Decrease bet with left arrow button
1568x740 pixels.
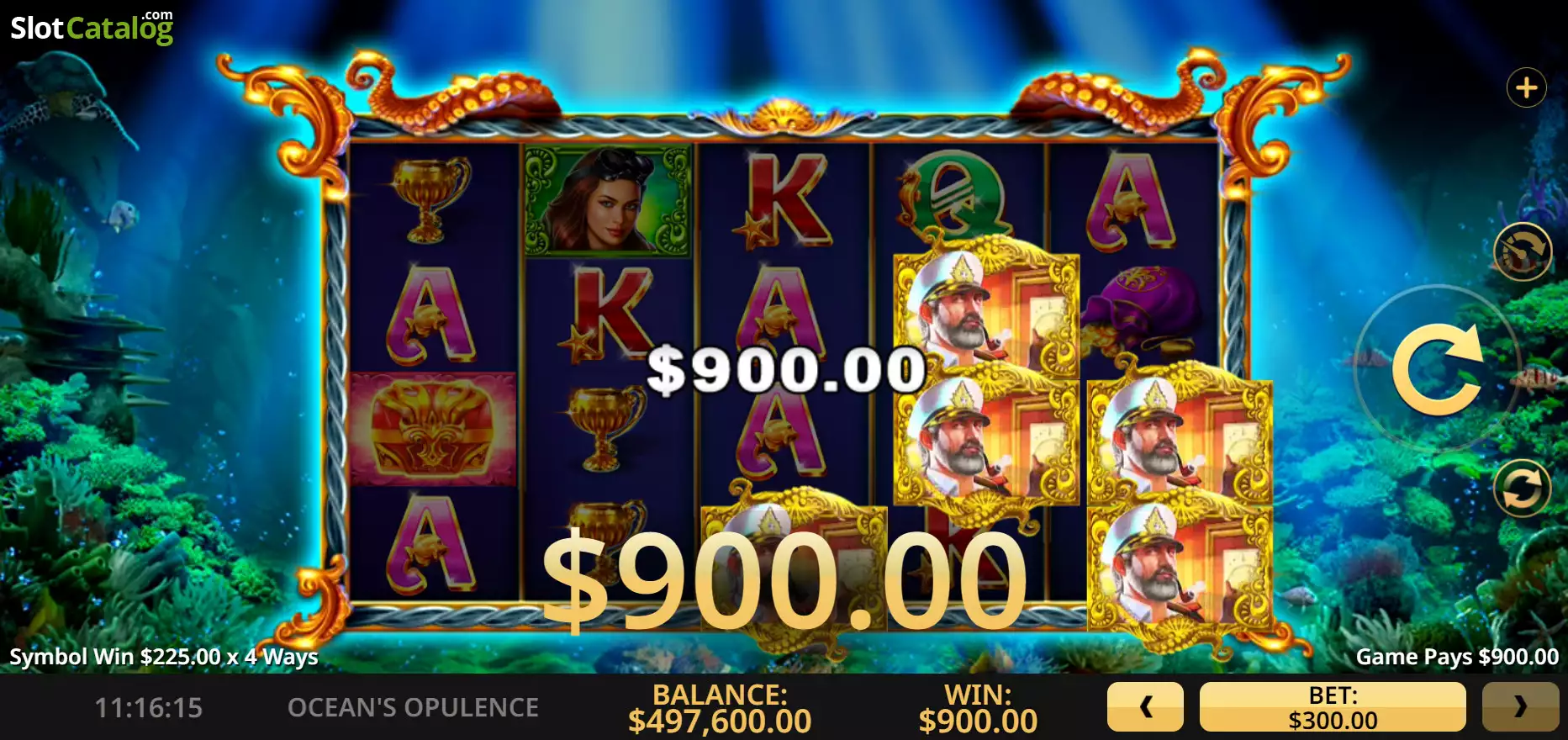tap(1145, 706)
